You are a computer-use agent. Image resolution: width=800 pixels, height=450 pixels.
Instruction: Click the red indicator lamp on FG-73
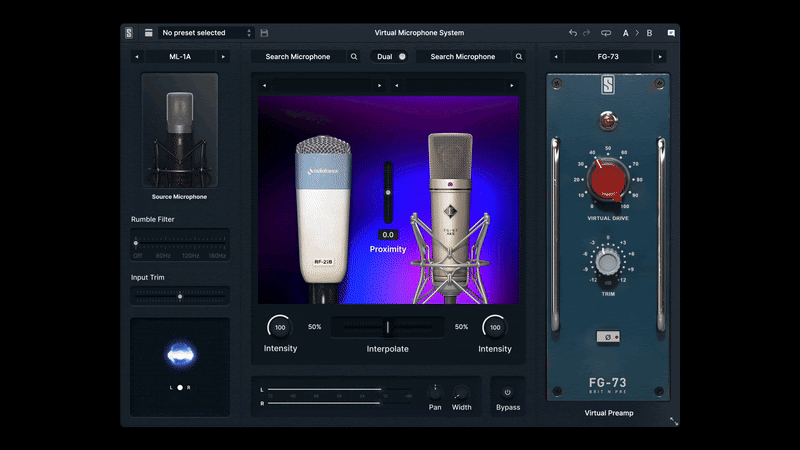pos(608,121)
